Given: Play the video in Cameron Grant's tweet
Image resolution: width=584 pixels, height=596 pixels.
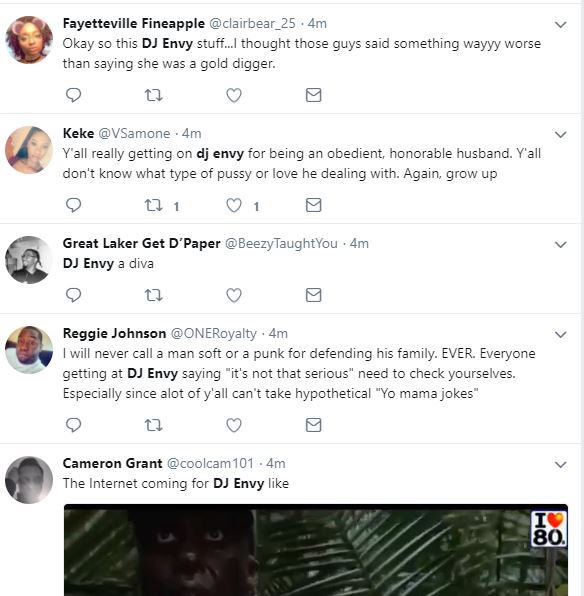Looking at the screenshot, I should (316, 550).
